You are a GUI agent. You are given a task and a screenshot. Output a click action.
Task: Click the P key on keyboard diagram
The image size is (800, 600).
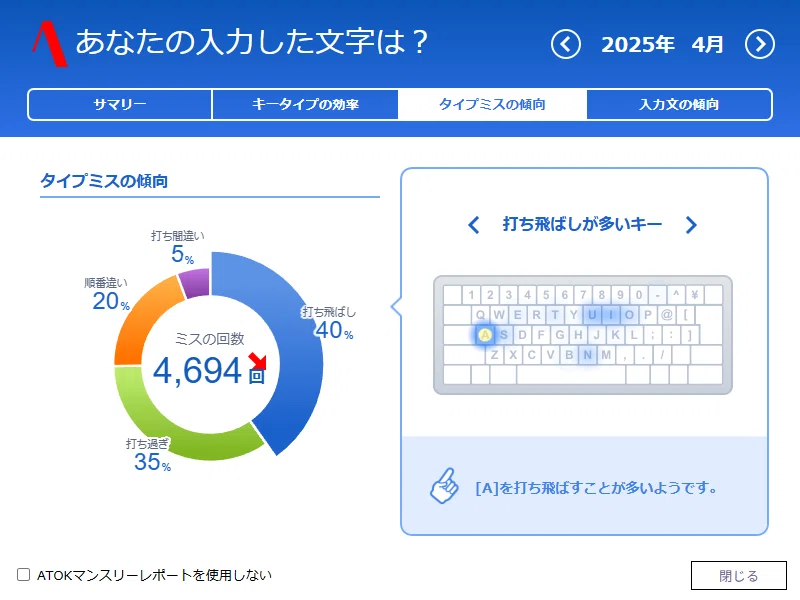click(648, 315)
